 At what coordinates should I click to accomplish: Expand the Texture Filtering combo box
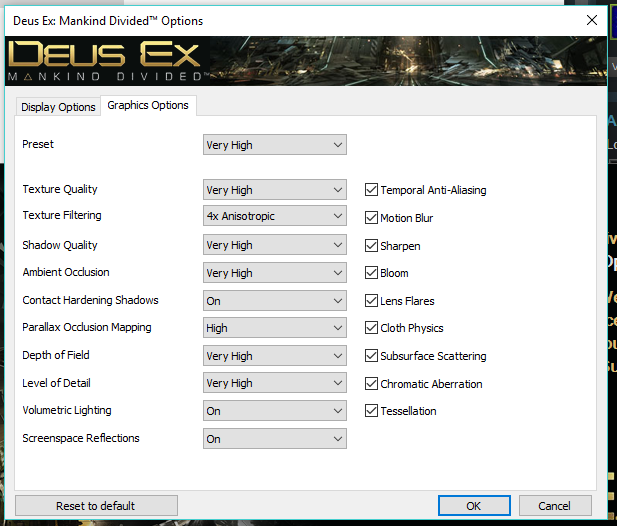point(275,216)
